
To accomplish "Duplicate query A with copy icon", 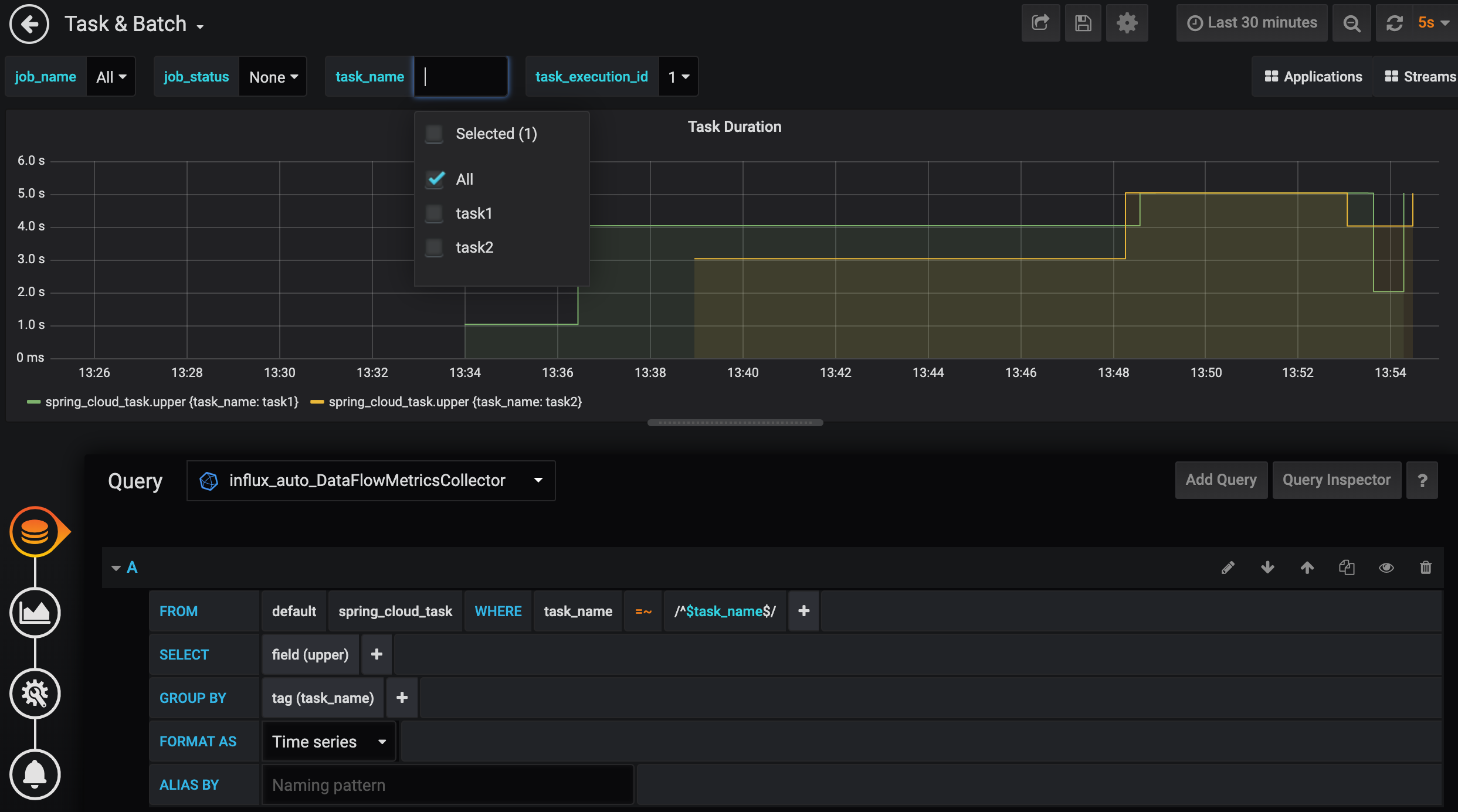I will click(x=1347, y=568).
